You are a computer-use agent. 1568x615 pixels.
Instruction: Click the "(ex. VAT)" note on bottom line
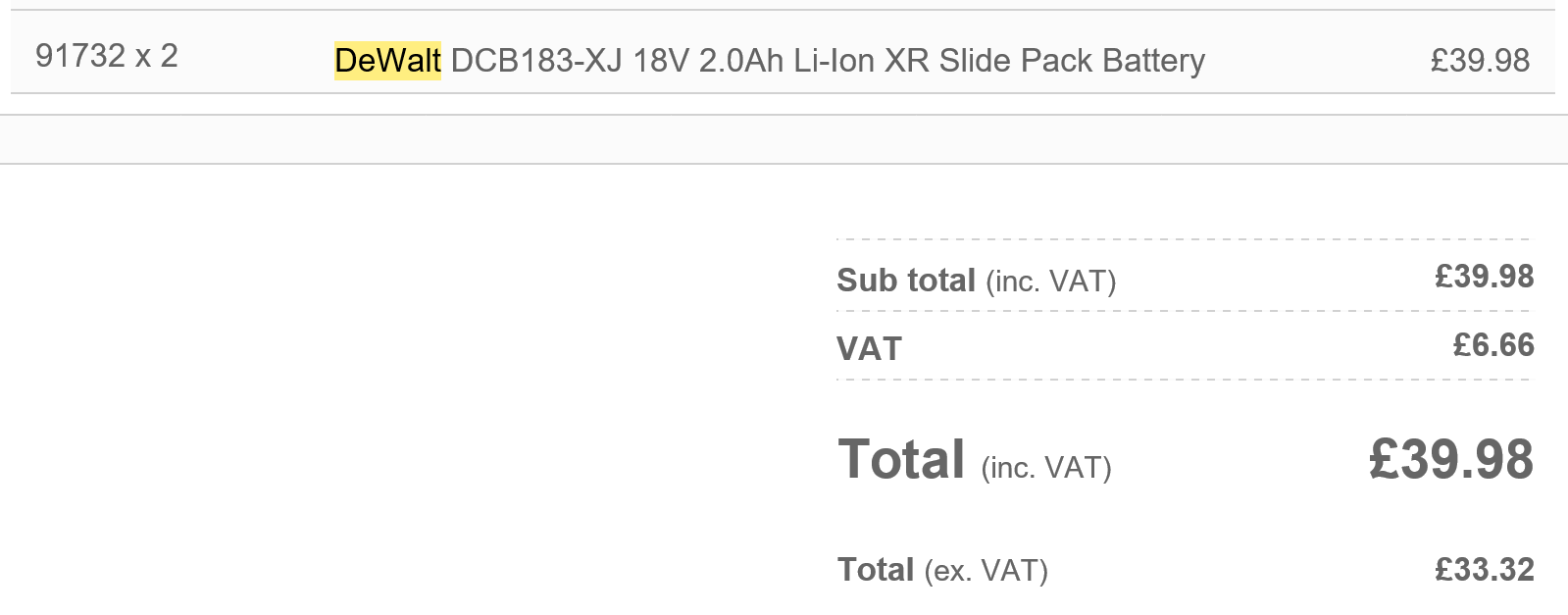[986, 571]
